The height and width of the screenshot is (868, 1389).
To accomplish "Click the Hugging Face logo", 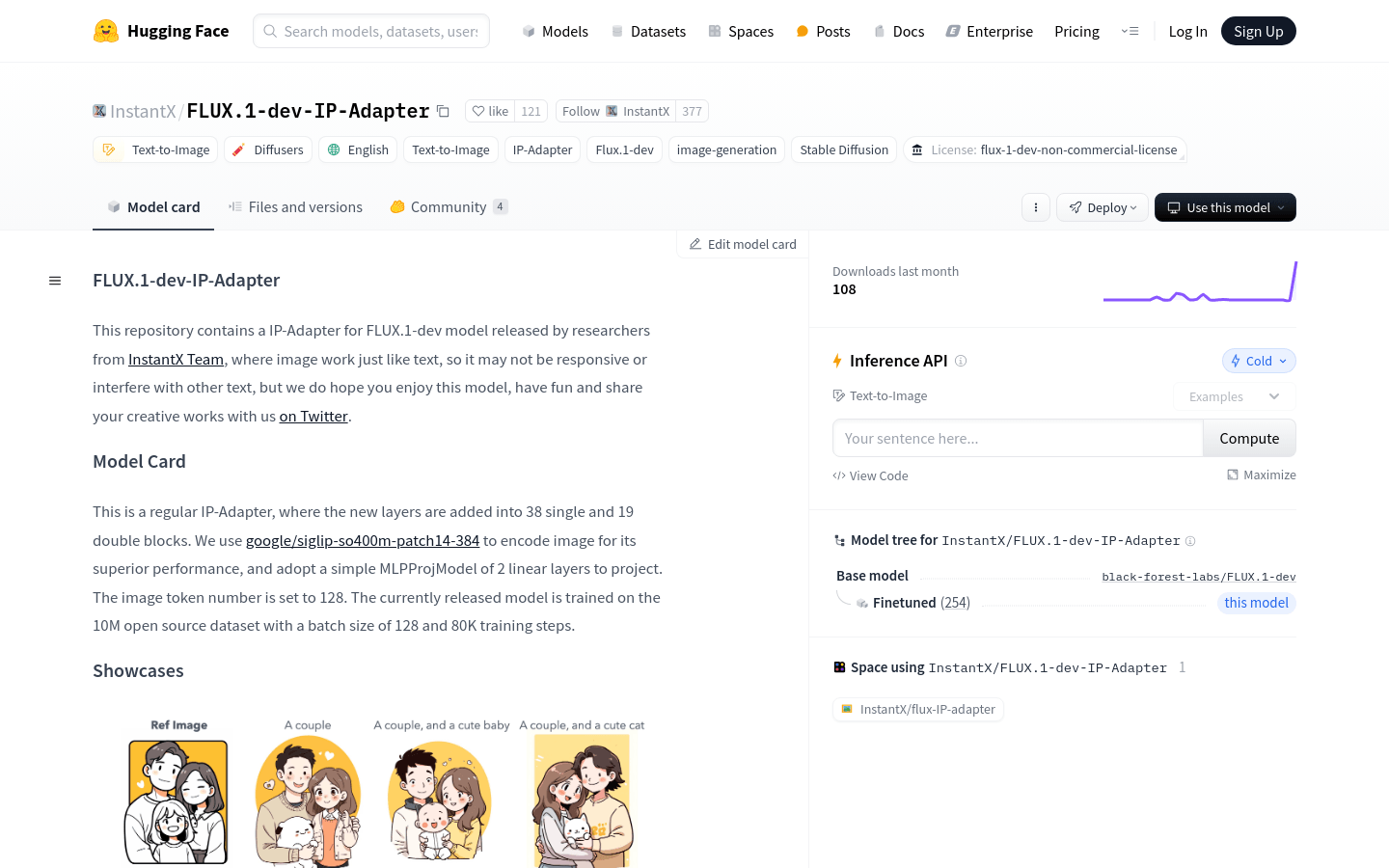I will click(161, 31).
